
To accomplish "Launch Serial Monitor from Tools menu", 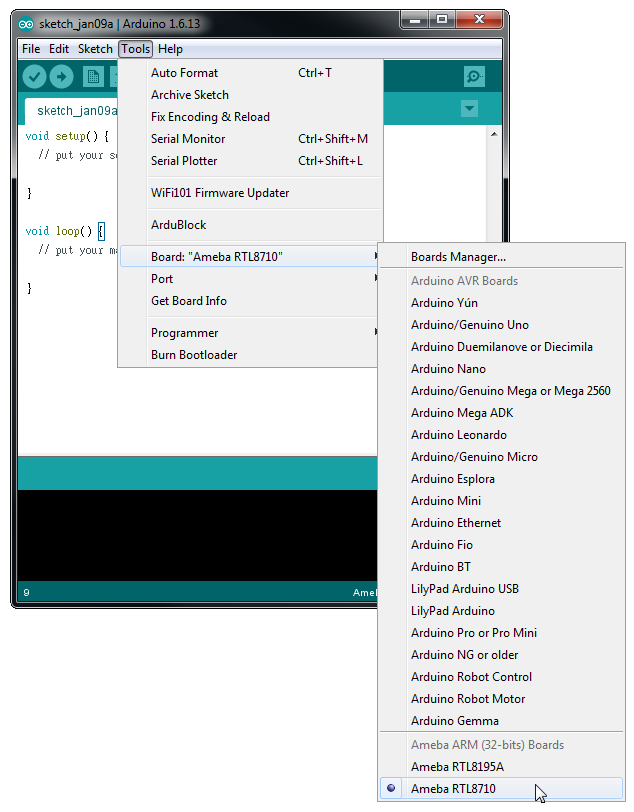I will click(x=251, y=139).
